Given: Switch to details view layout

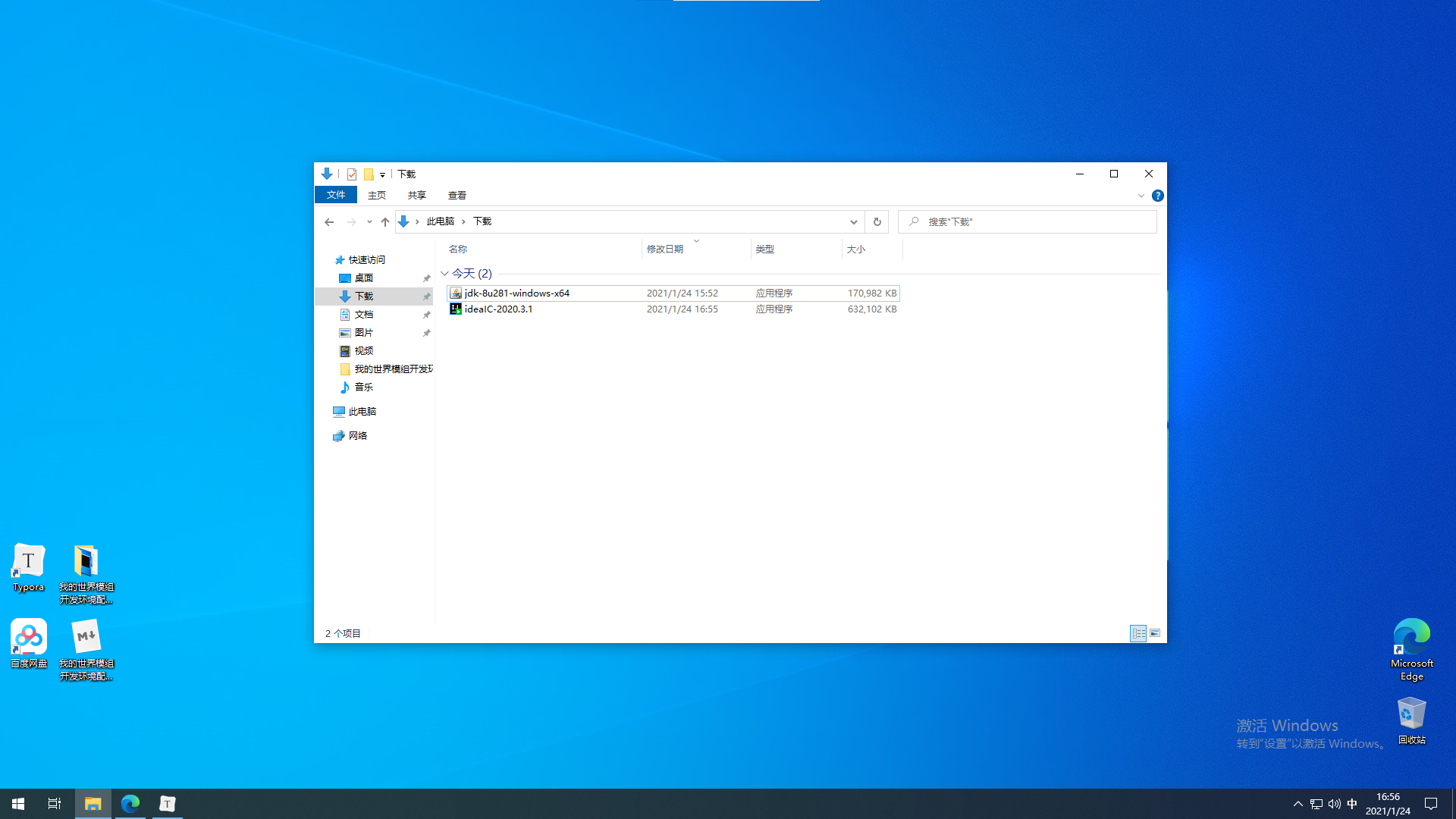Looking at the screenshot, I should click(1138, 633).
